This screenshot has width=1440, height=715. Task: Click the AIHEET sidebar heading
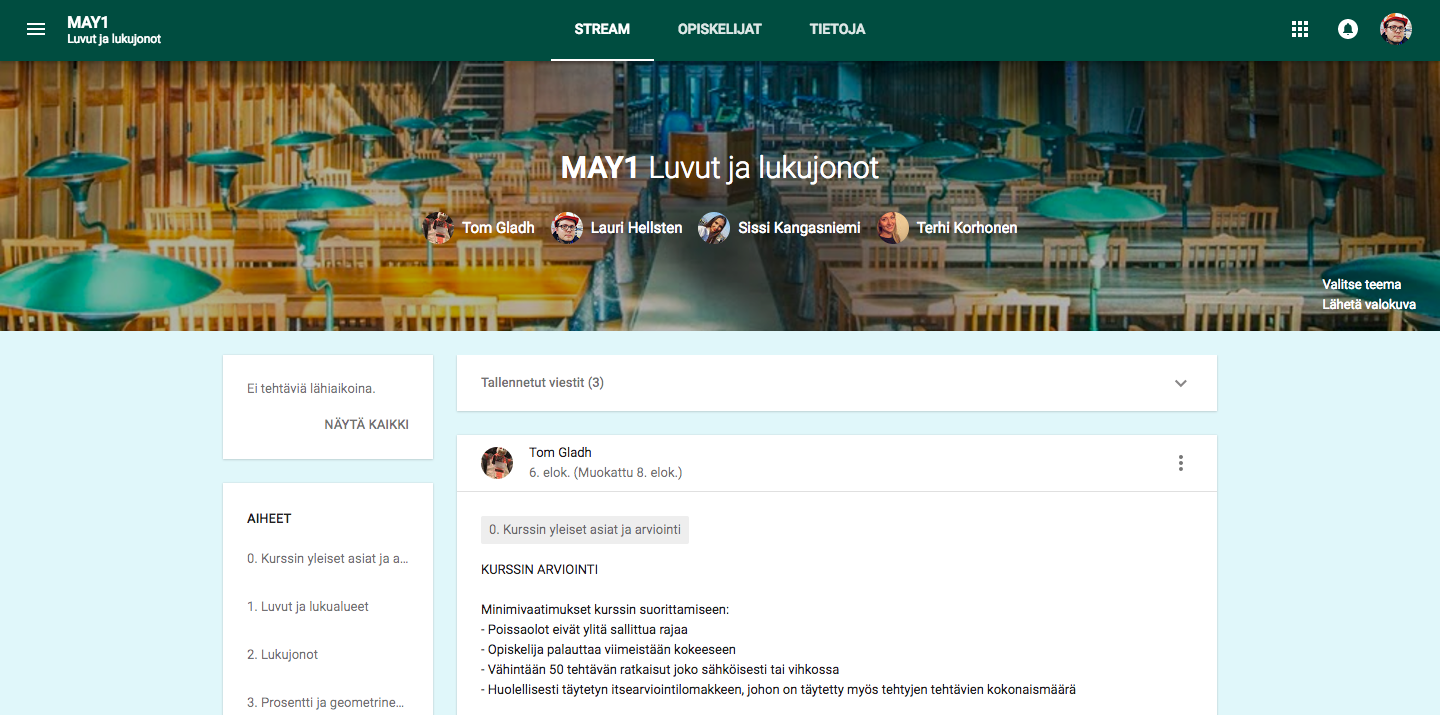click(x=269, y=519)
